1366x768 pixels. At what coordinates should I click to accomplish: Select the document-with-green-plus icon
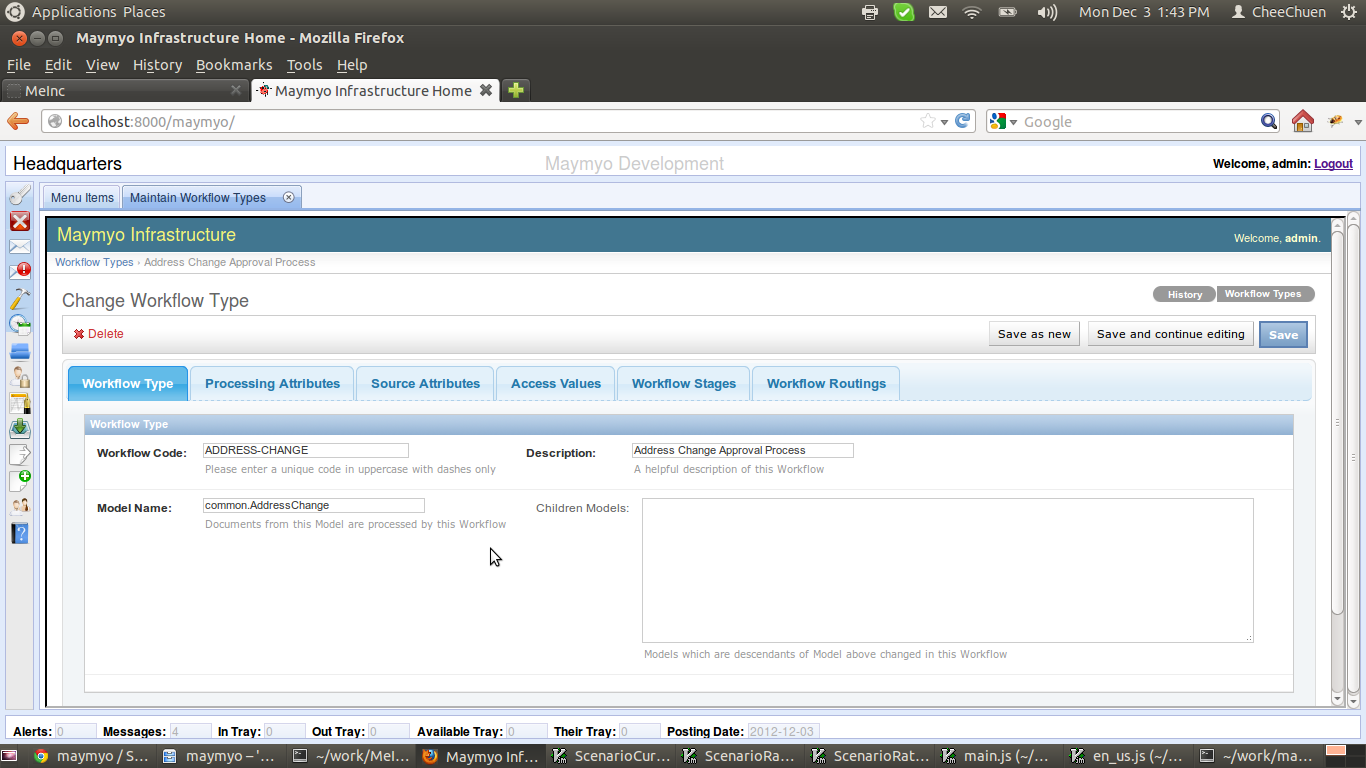19,479
